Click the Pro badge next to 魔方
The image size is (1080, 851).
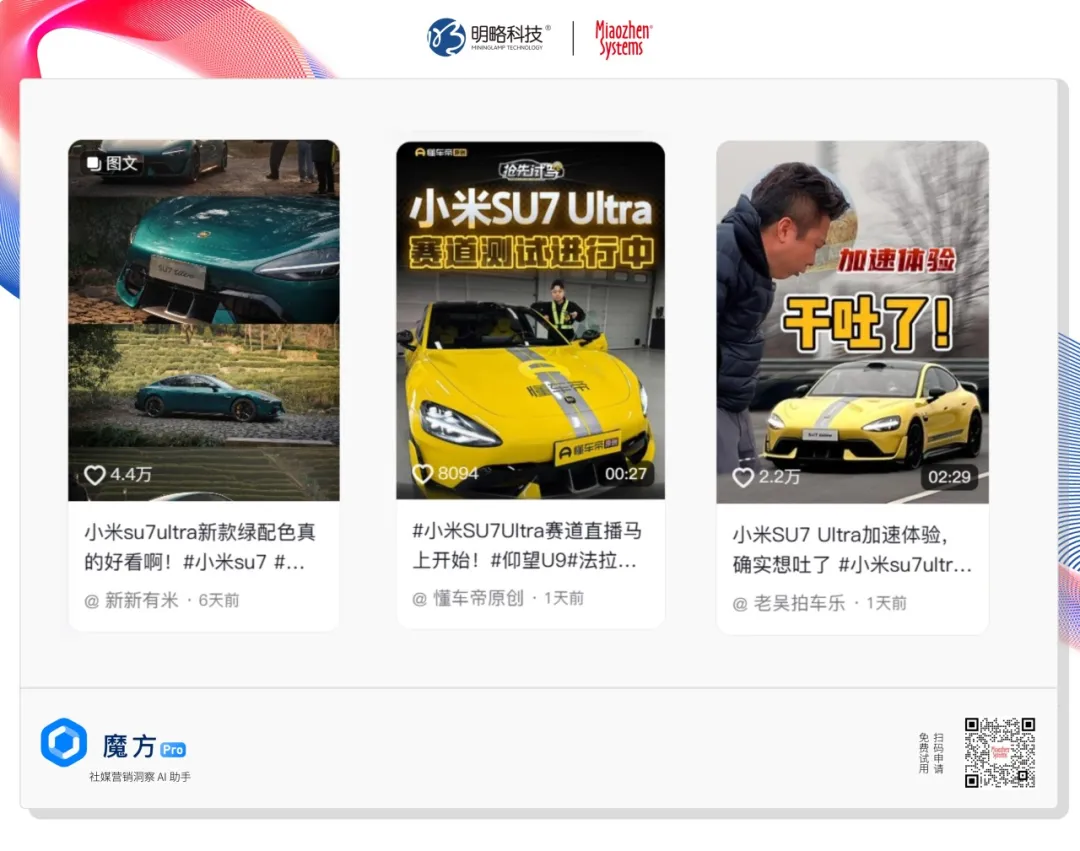173,750
